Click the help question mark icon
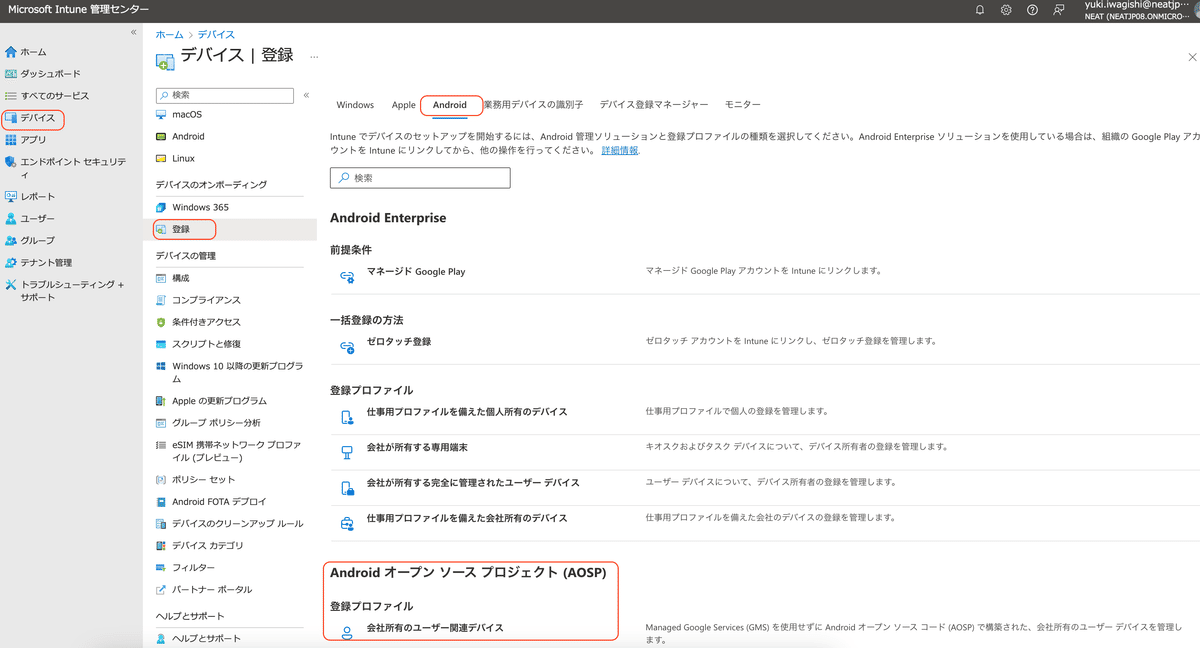The image size is (1200, 648). pos(1032,10)
